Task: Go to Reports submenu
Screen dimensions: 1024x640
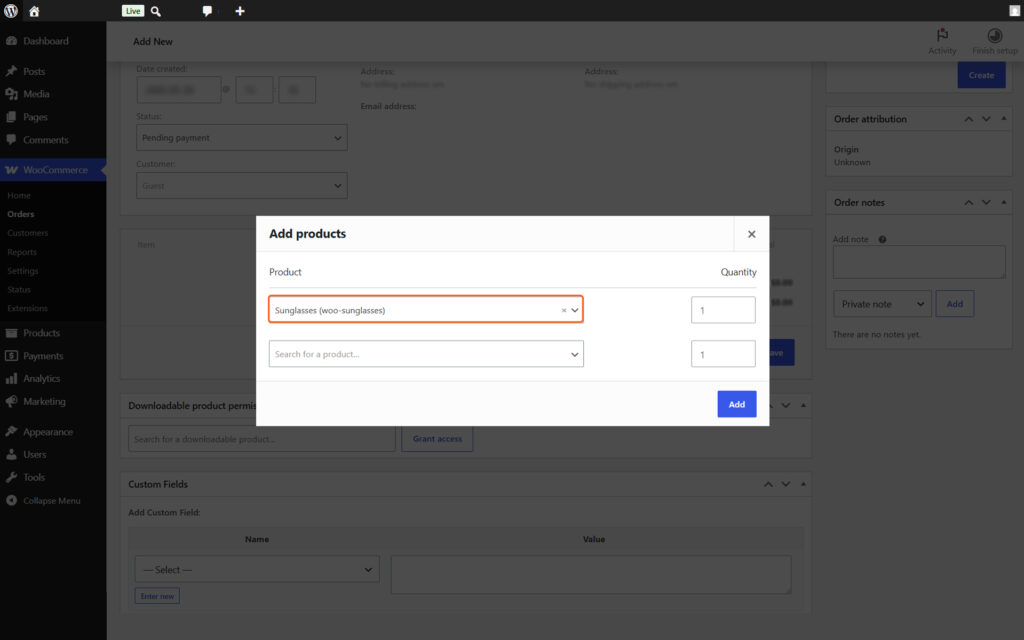Action: 22,252
